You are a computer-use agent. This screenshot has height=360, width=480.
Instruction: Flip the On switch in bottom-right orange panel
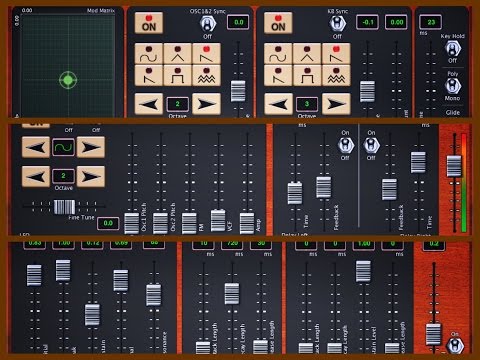[x=455, y=345]
